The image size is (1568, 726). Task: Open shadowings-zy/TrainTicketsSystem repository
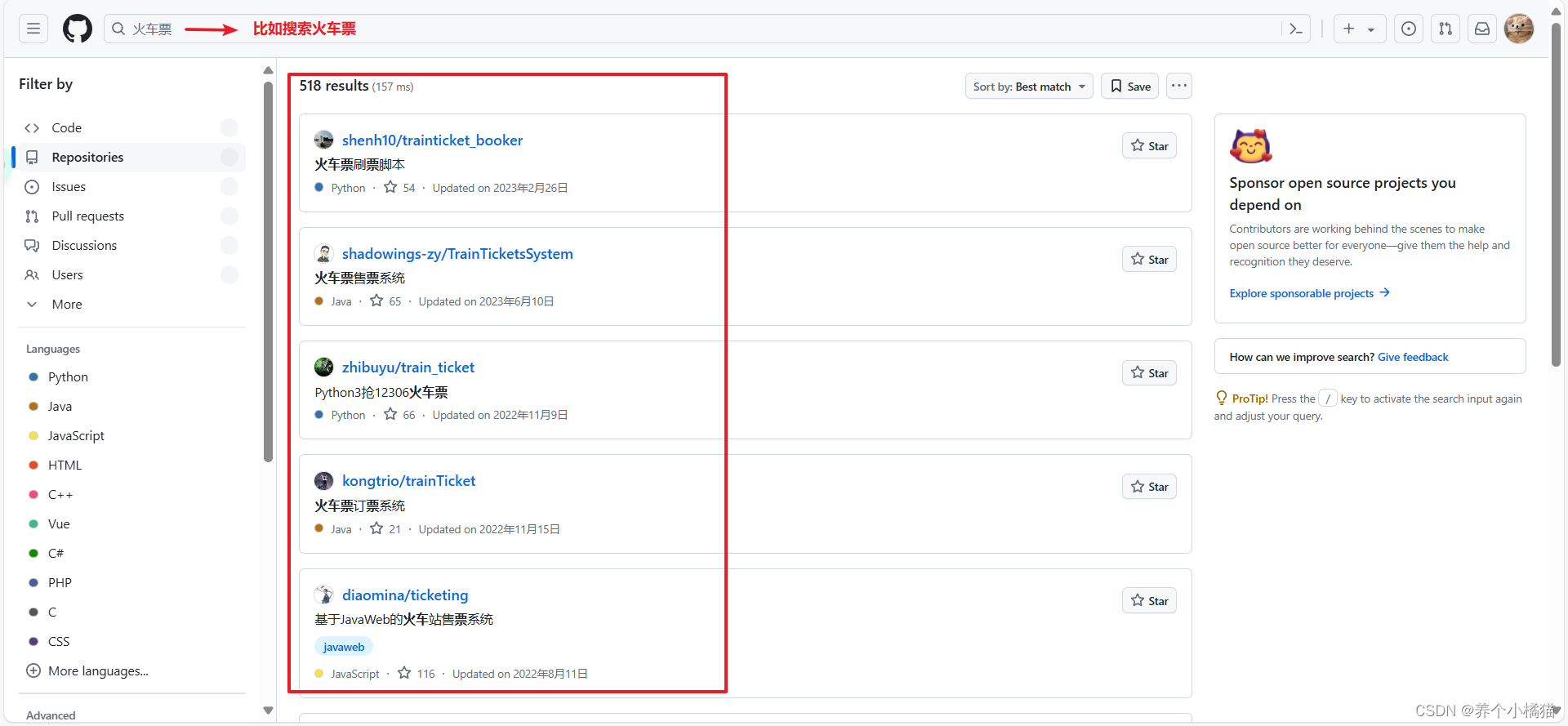(457, 254)
